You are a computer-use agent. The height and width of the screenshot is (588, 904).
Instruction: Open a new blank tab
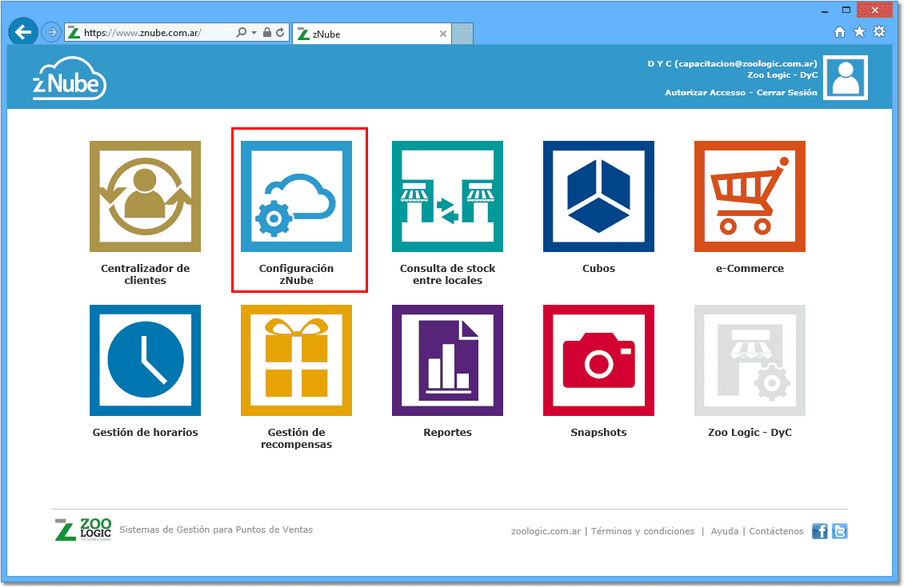tap(462, 34)
